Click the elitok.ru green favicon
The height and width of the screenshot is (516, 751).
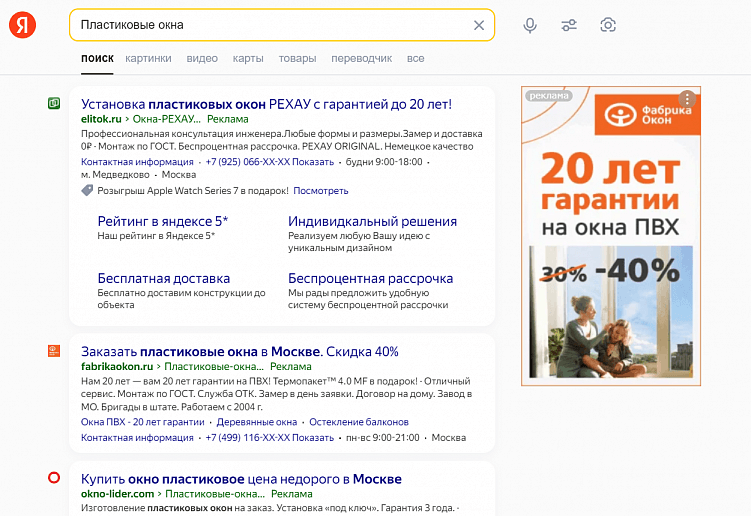pyautogui.click(x=54, y=103)
